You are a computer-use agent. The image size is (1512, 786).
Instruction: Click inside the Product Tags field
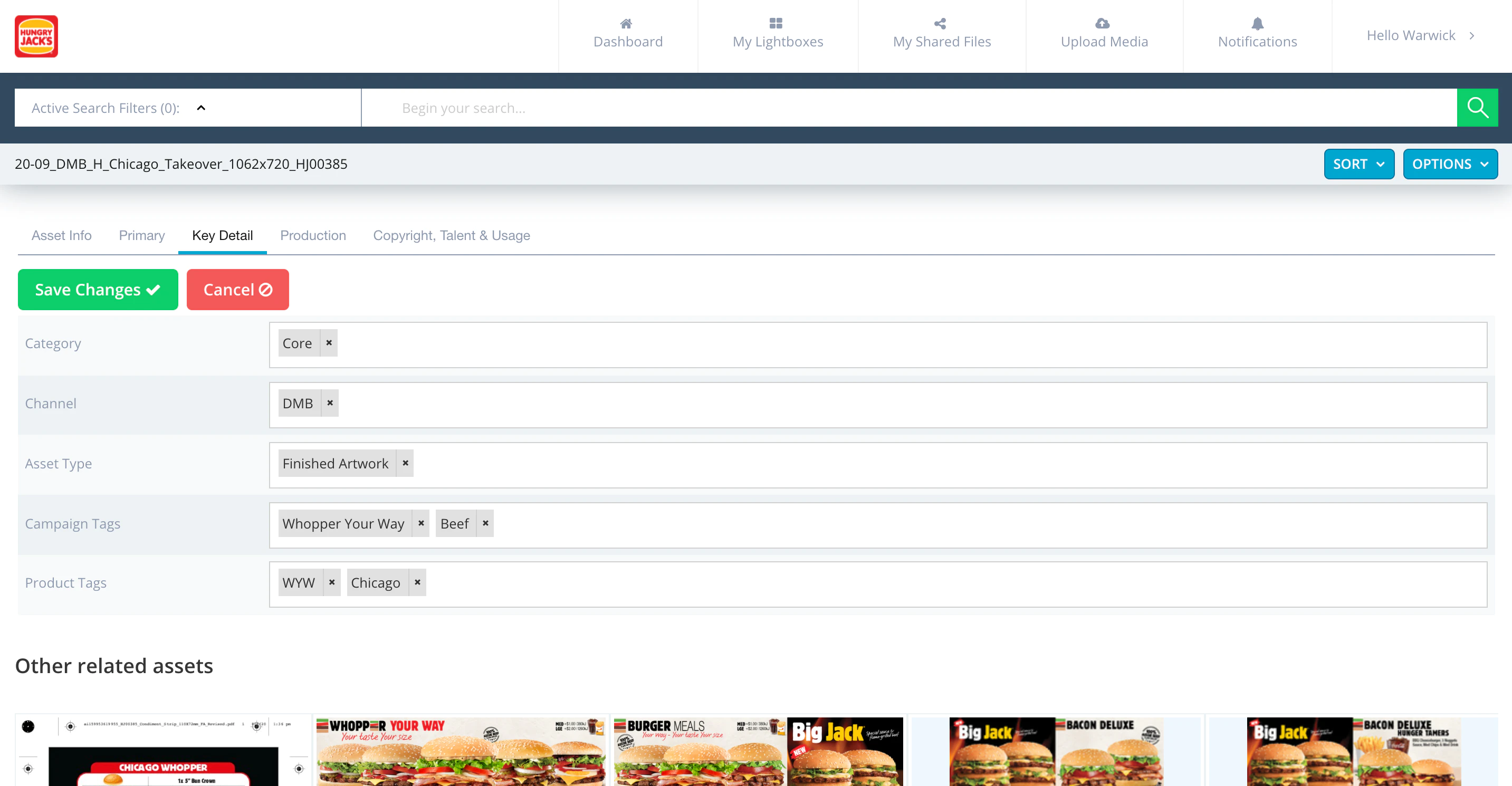pos(878,584)
